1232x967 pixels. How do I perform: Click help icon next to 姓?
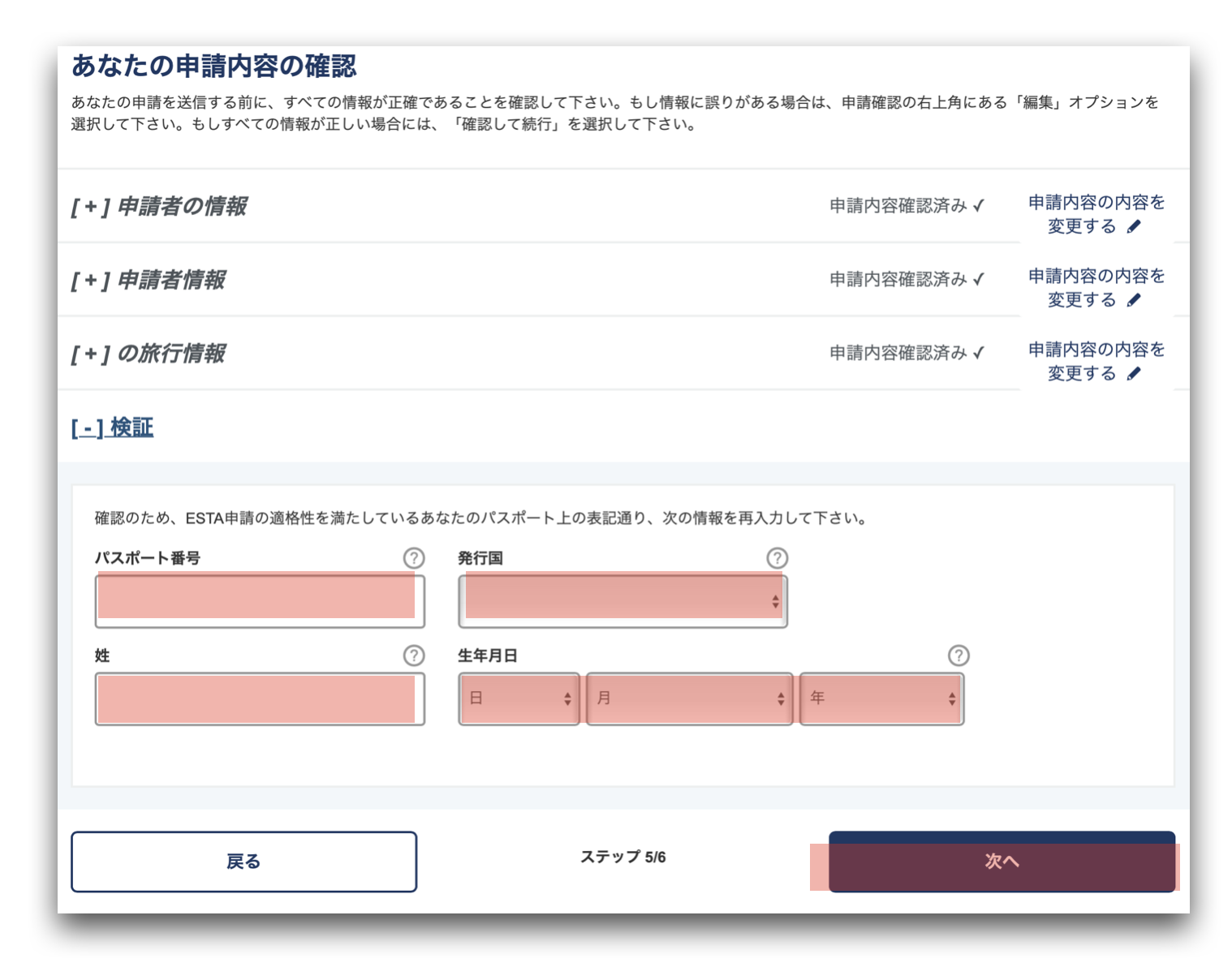(x=414, y=655)
